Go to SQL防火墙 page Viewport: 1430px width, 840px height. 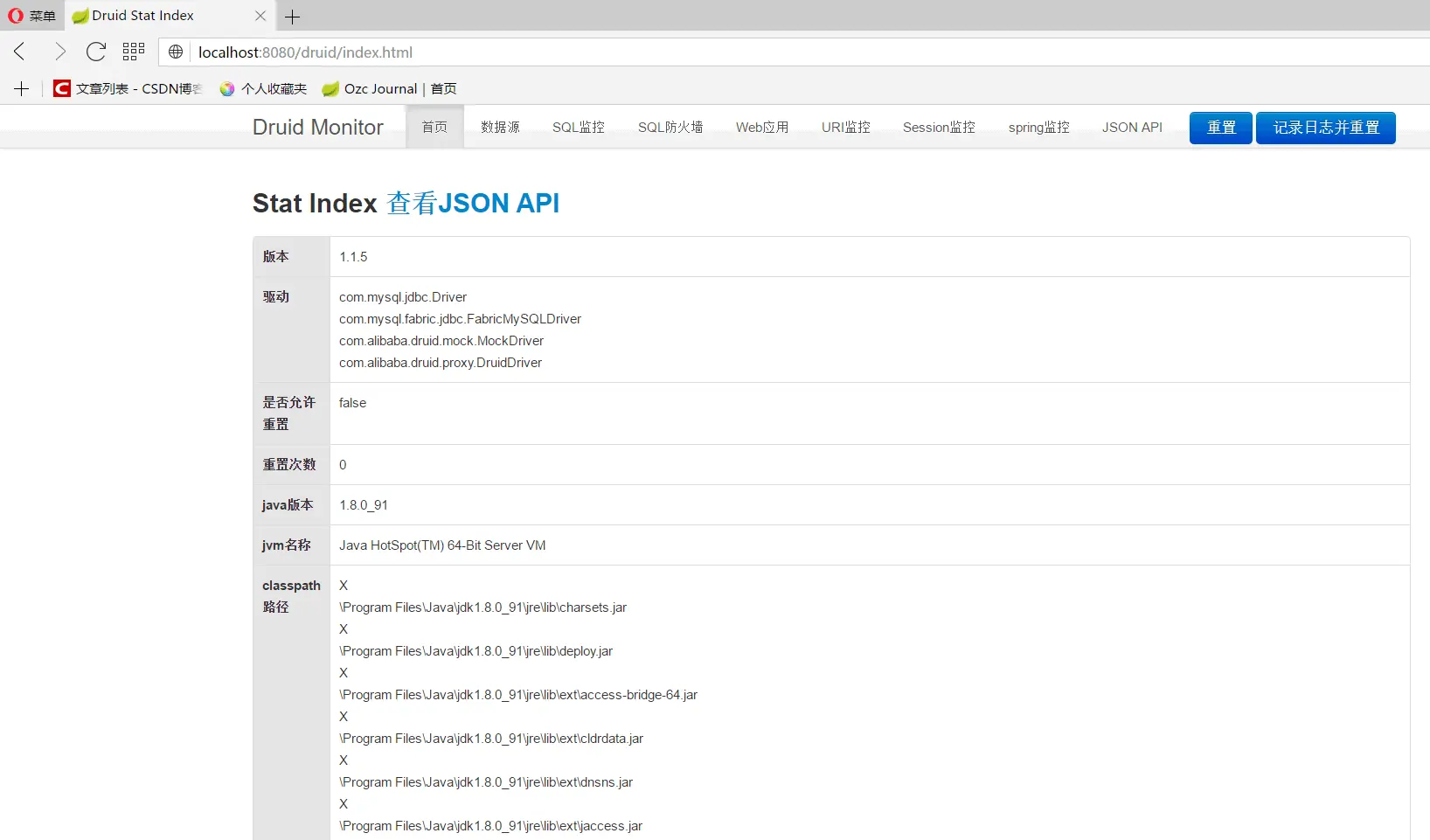[x=670, y=127]
